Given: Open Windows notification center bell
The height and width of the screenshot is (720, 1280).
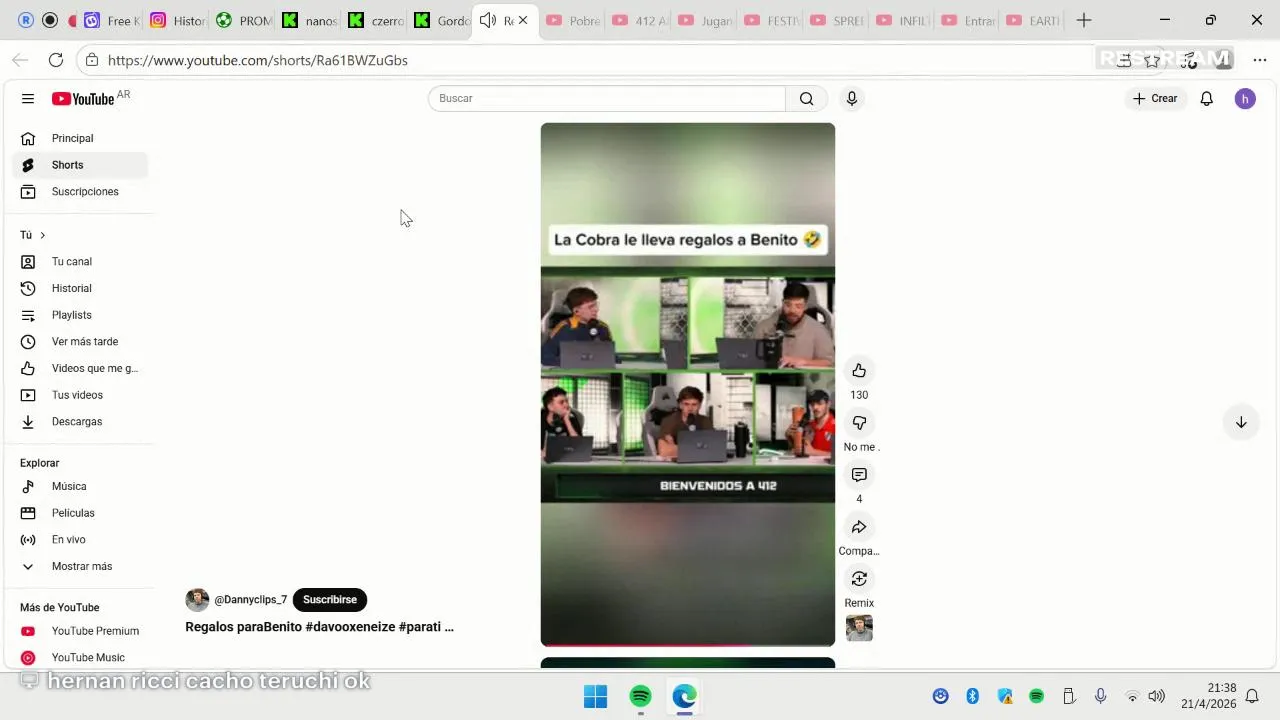Looking at the screenshot, I should (1252, 696).
